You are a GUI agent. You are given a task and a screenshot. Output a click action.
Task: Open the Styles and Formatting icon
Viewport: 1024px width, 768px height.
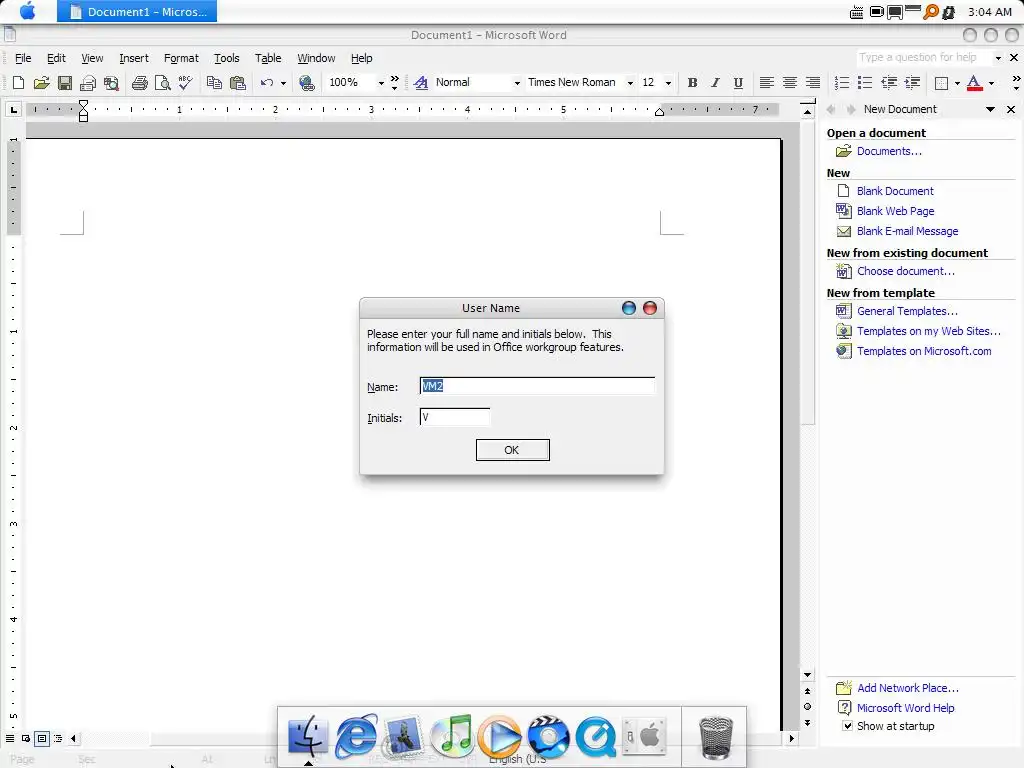point(421,83)
